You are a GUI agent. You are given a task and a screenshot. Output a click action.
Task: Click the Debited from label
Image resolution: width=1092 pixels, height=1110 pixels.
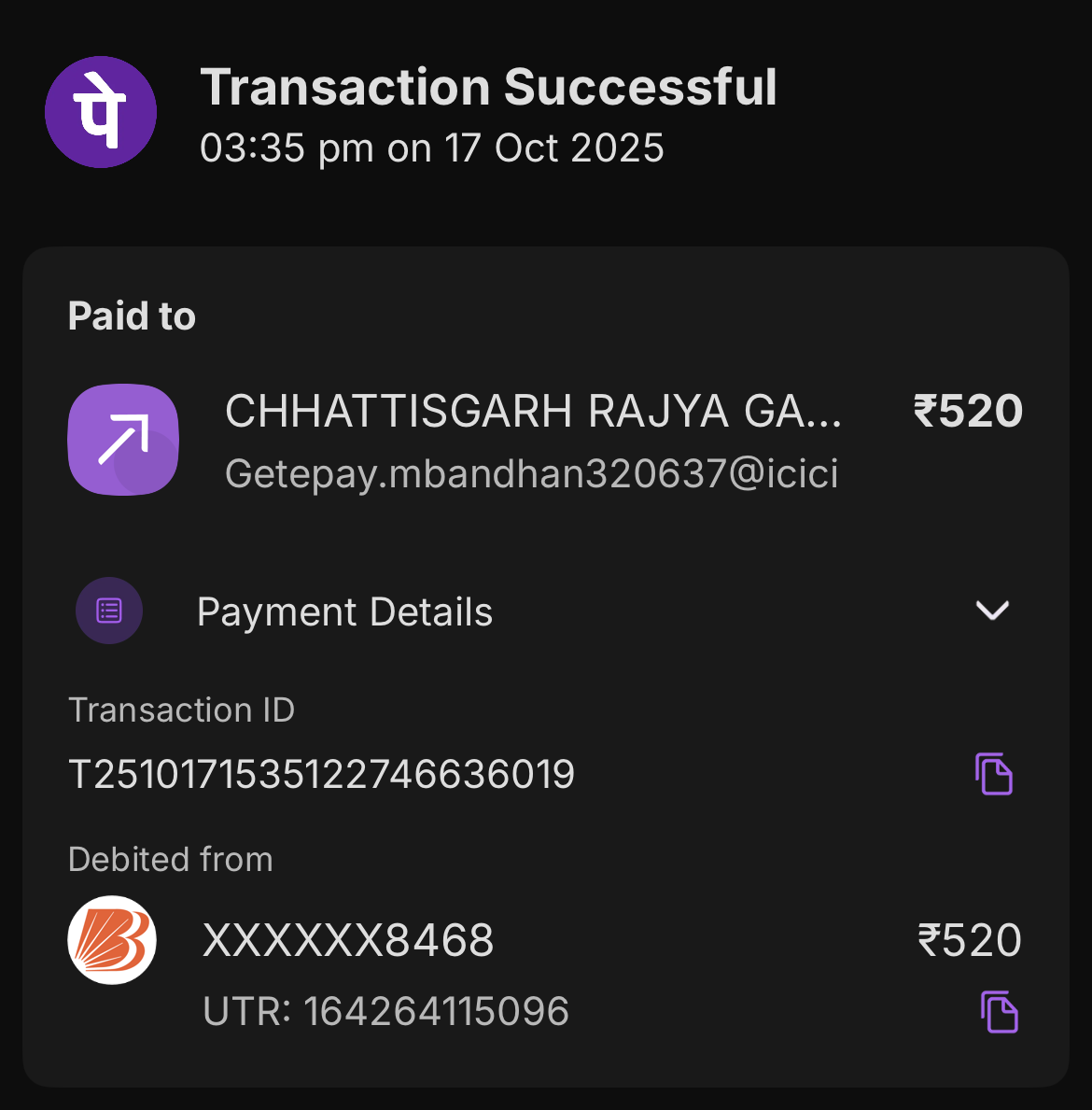pyautogui.click(x=171, y=860)
